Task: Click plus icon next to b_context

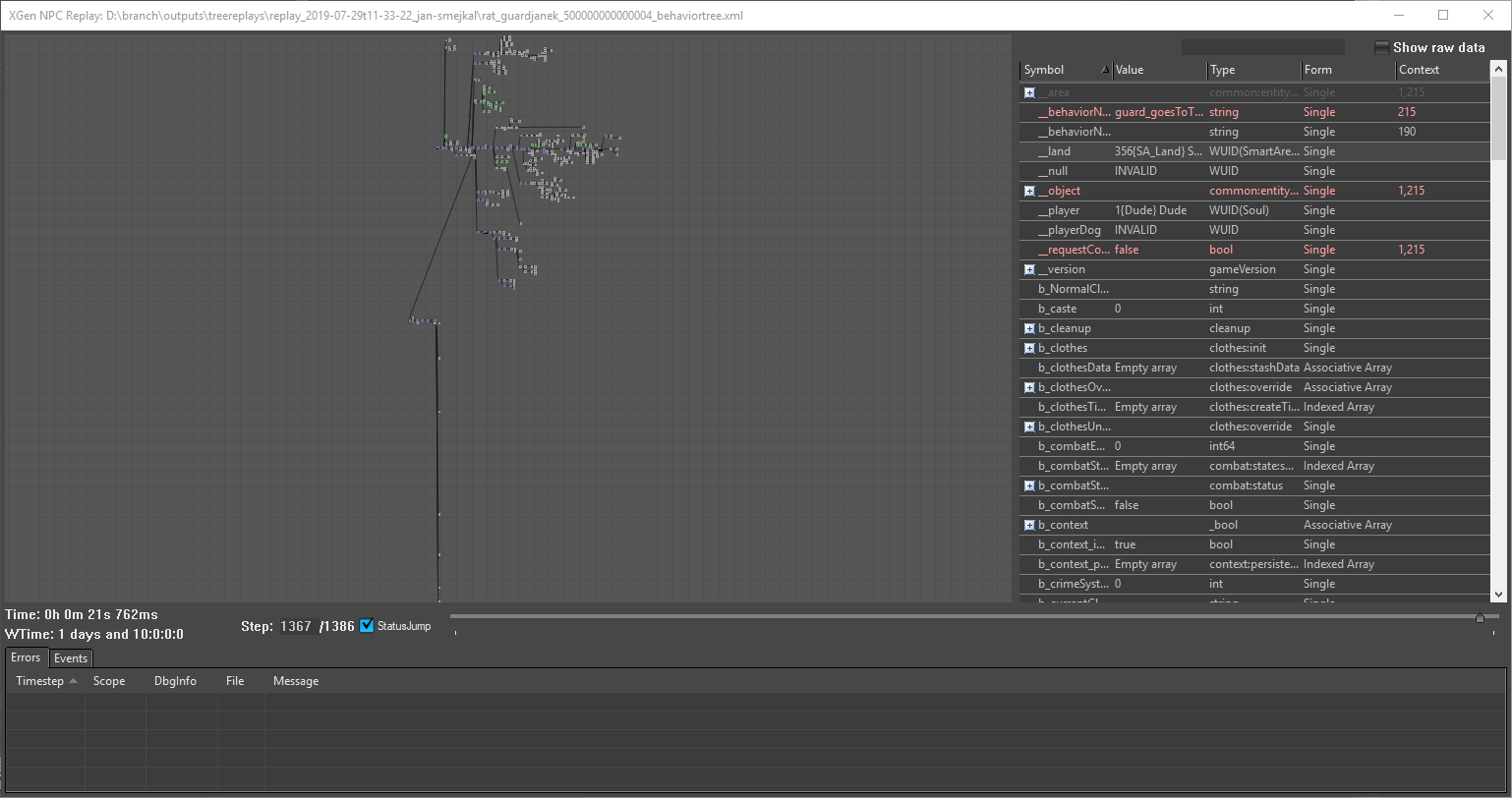Action: point(1029,525)
